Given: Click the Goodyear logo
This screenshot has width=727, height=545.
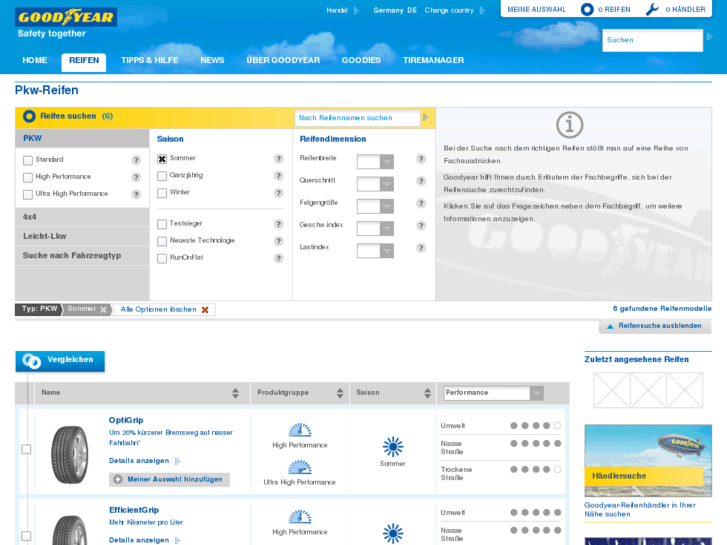Looking at the screenshot, I should [66, 18].
